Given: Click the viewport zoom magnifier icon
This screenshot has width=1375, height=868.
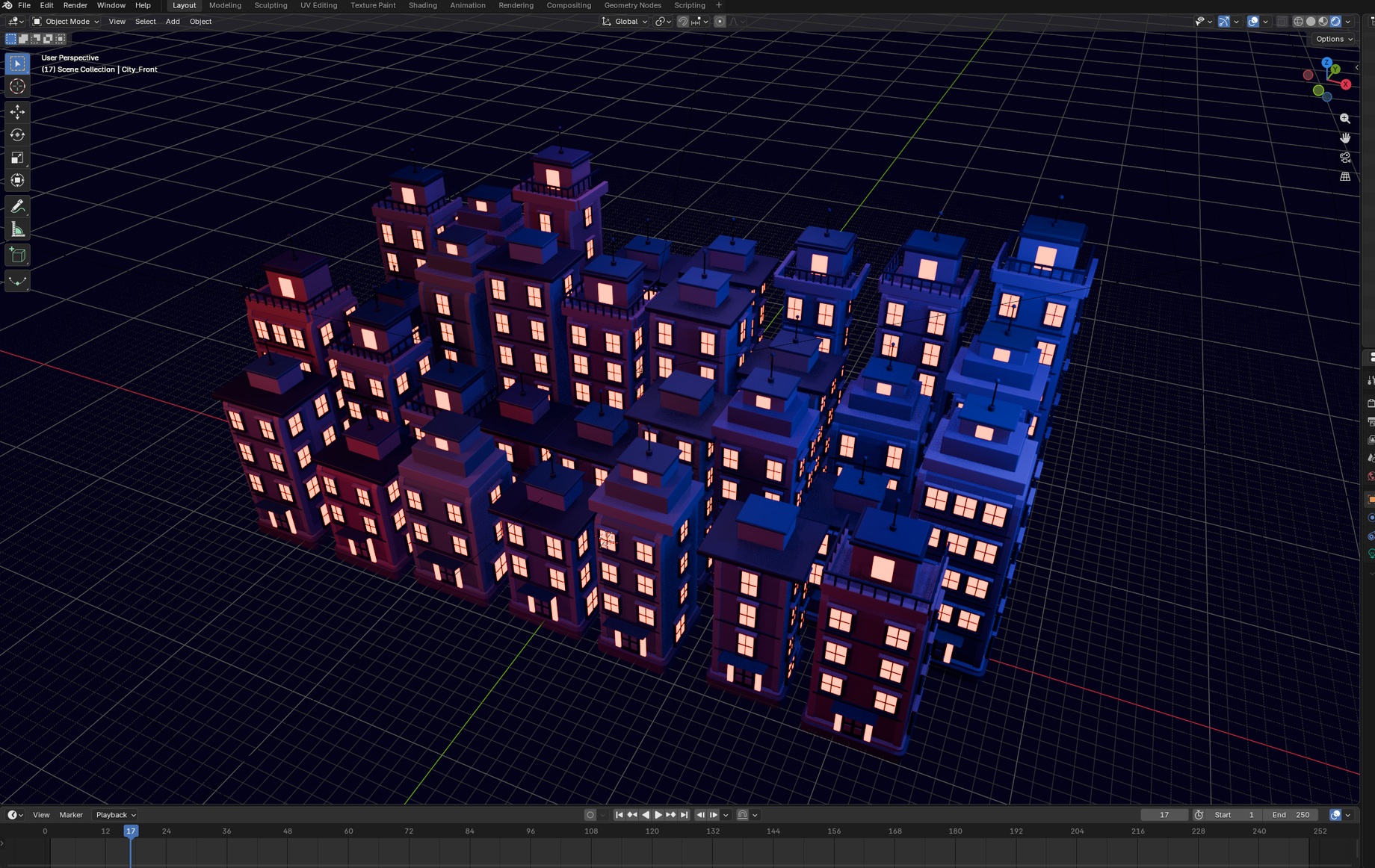Looking at the screenshot, I should [x=1345, y=119].
